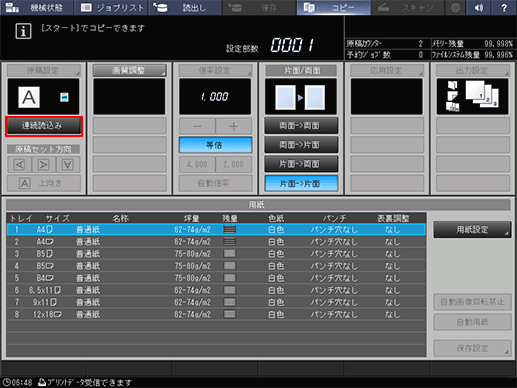Image resolution: width=517 pixels, height=388 pixels.
Task: Increase magnification with plus button
Action: point(234,126)
